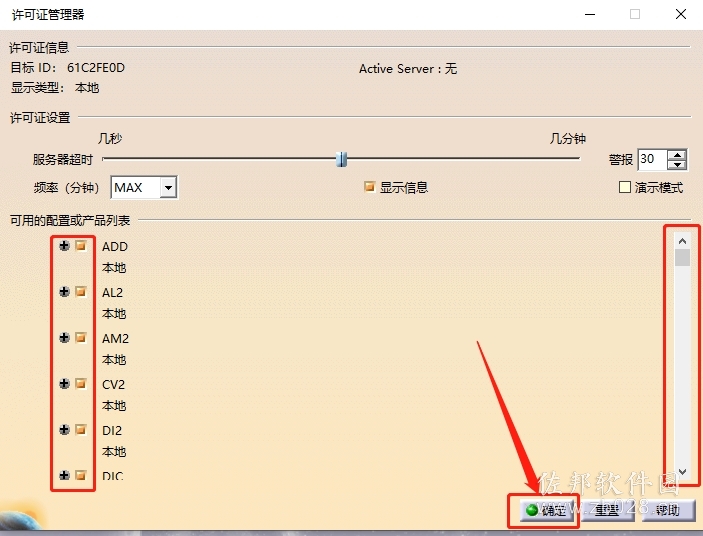Click the 重置 button
The width and height of the screenshot is (703, 536).
tap(608, 510)
